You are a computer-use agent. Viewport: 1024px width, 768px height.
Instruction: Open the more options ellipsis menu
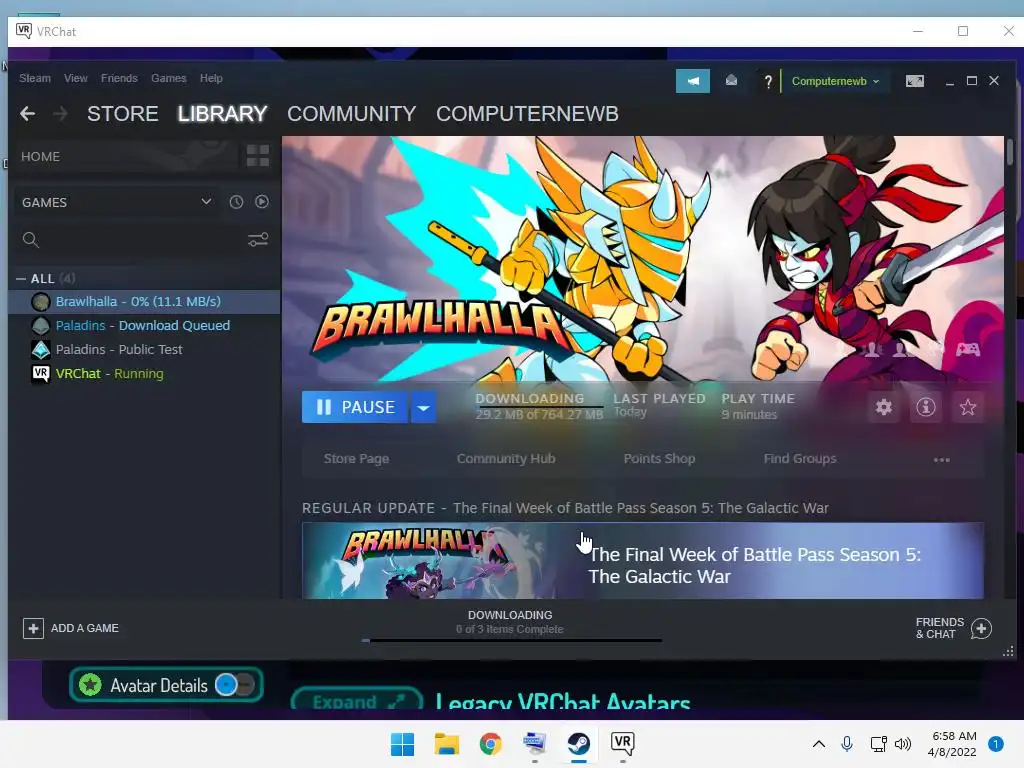pos(942,460)
